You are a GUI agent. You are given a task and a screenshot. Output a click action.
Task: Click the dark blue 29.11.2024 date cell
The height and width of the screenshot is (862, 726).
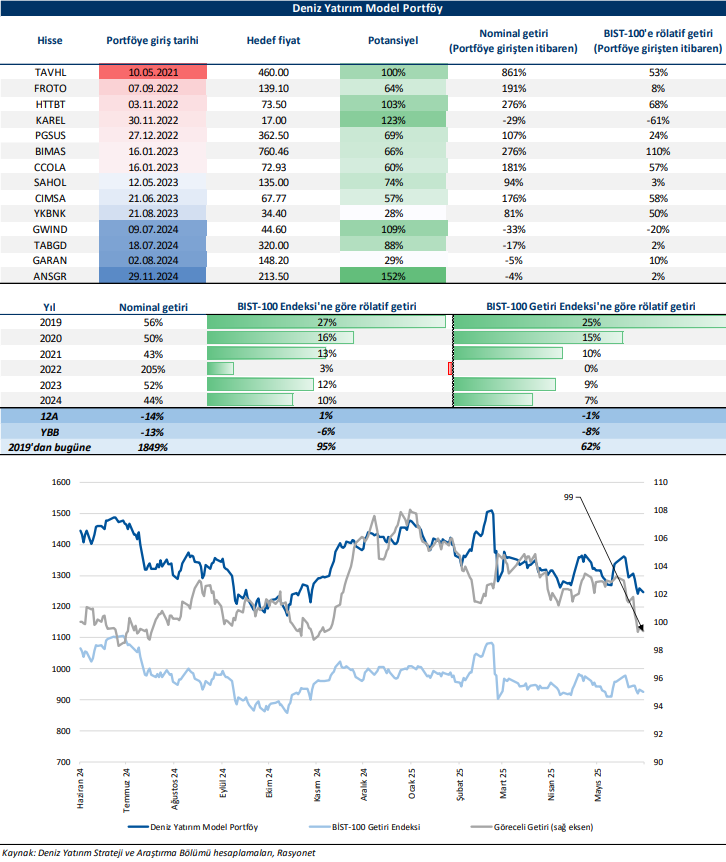pyautogui.click(x=153, y=275)
